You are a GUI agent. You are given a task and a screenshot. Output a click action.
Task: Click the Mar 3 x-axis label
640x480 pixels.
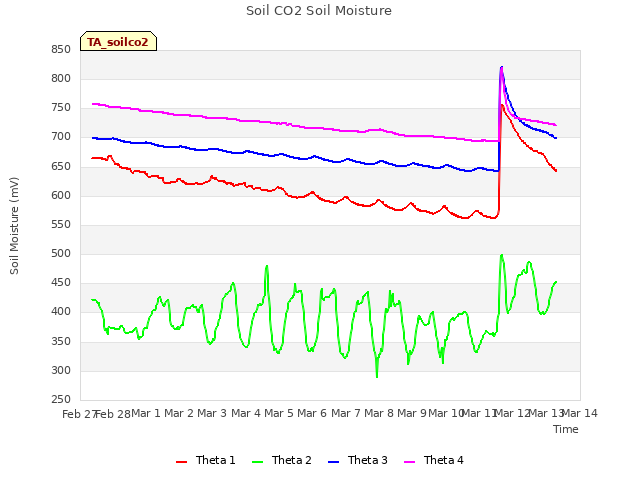pos(212,413)
